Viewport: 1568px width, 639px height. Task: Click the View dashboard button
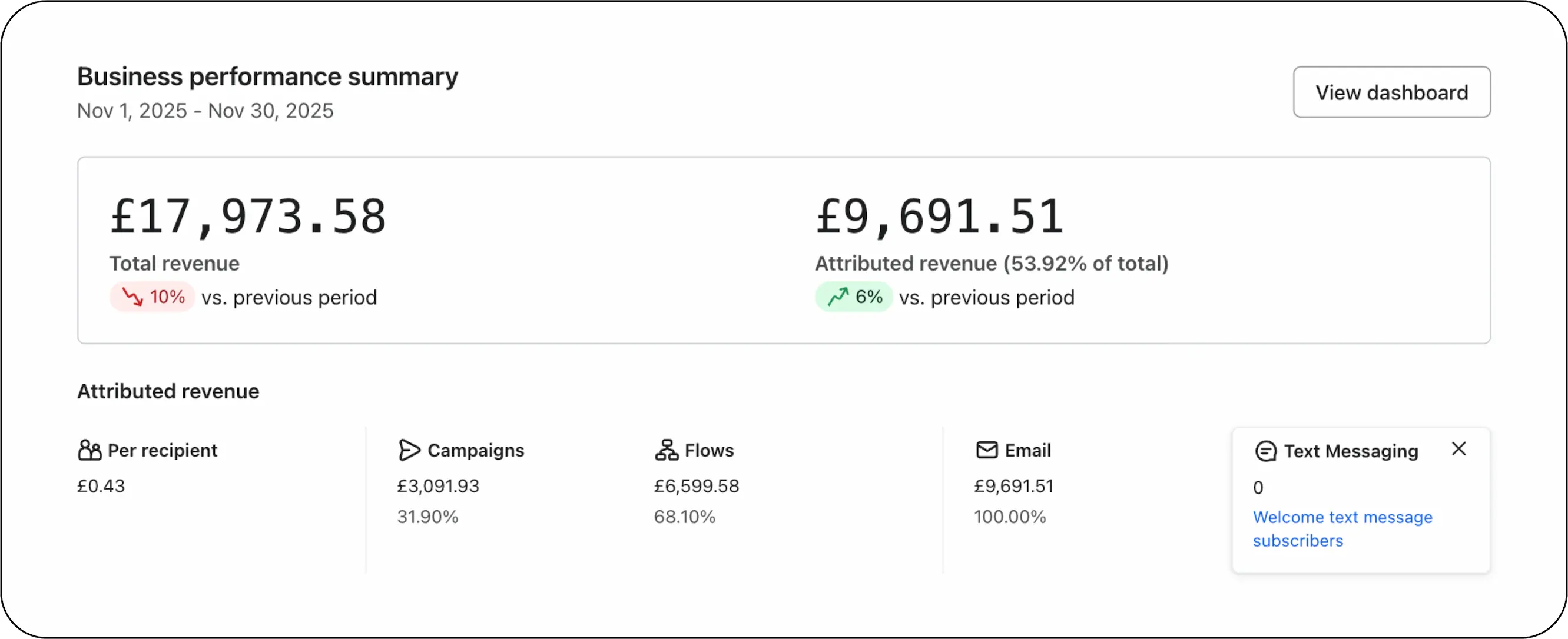1391,92
